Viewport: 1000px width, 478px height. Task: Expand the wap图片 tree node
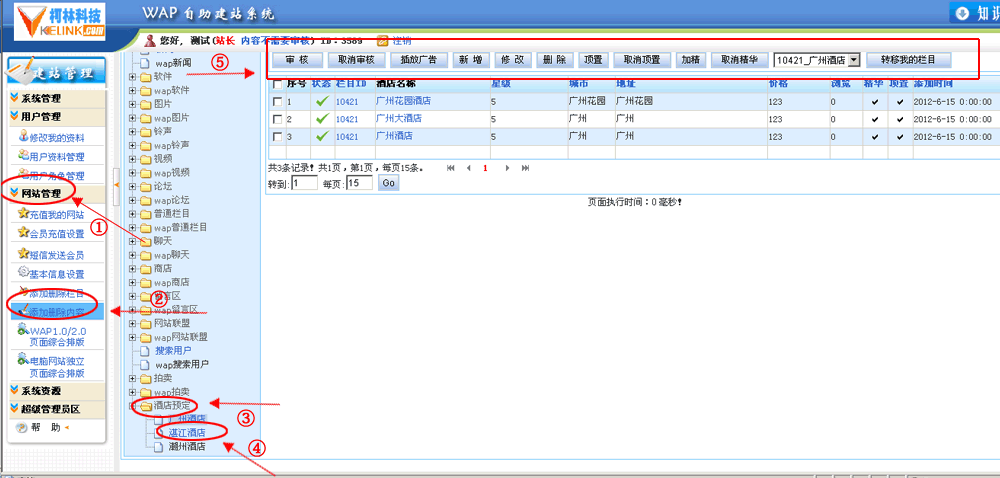pyautogui.click(x=133, y=118)
